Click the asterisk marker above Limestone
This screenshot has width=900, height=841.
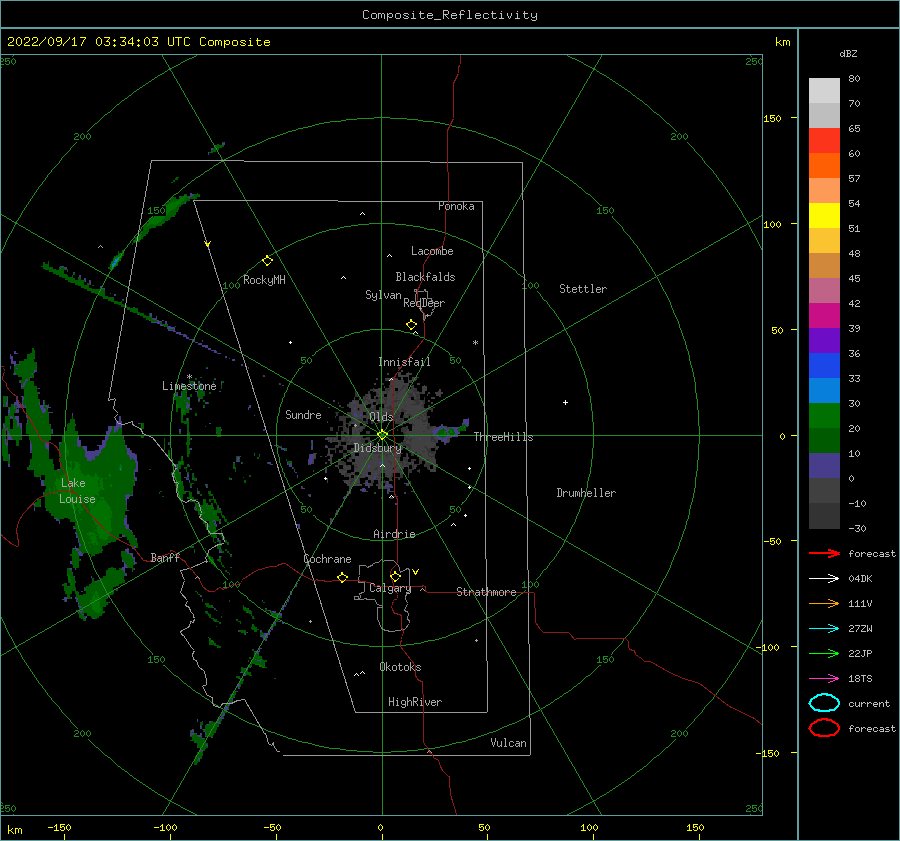tap(189, 377)
